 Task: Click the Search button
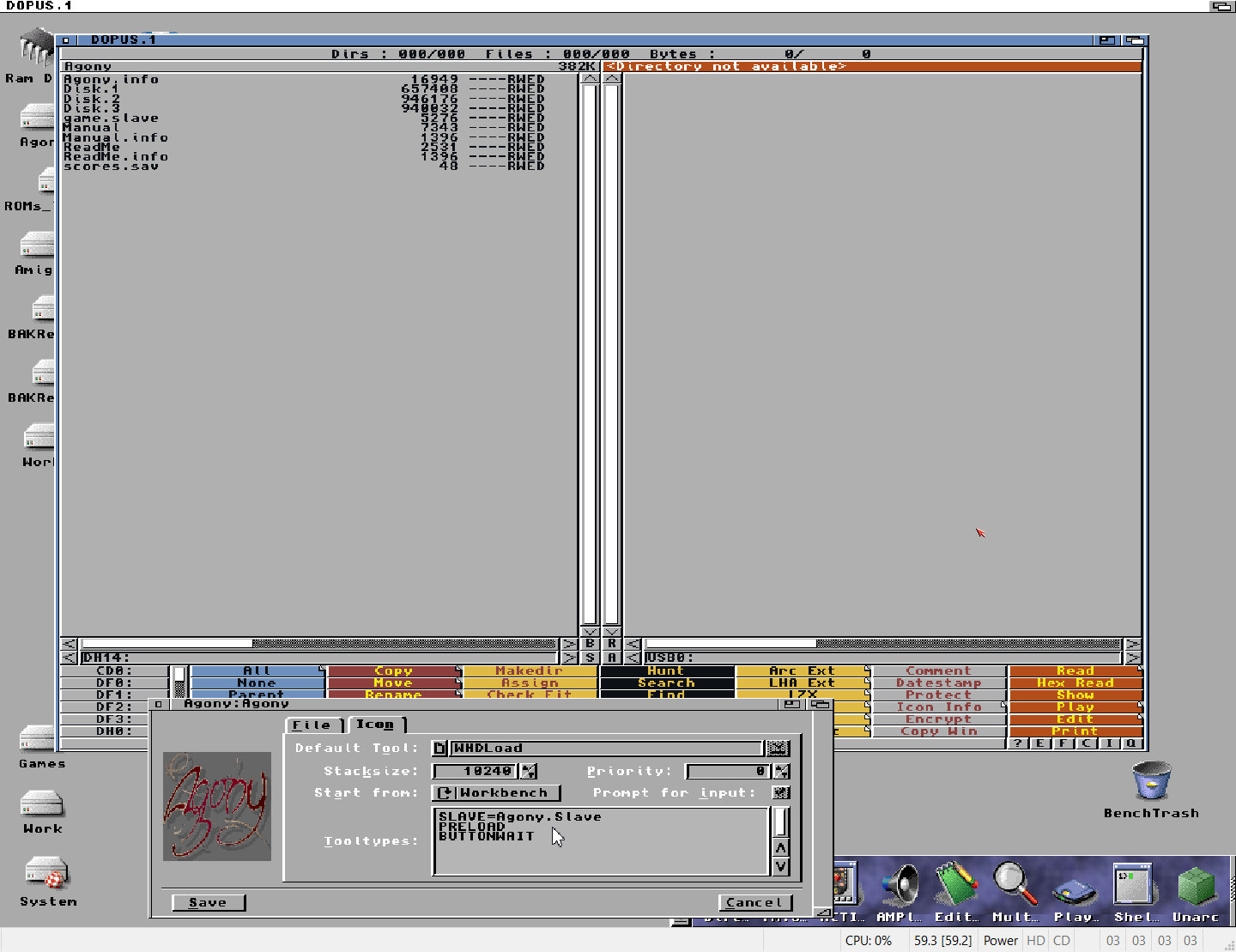666,682
